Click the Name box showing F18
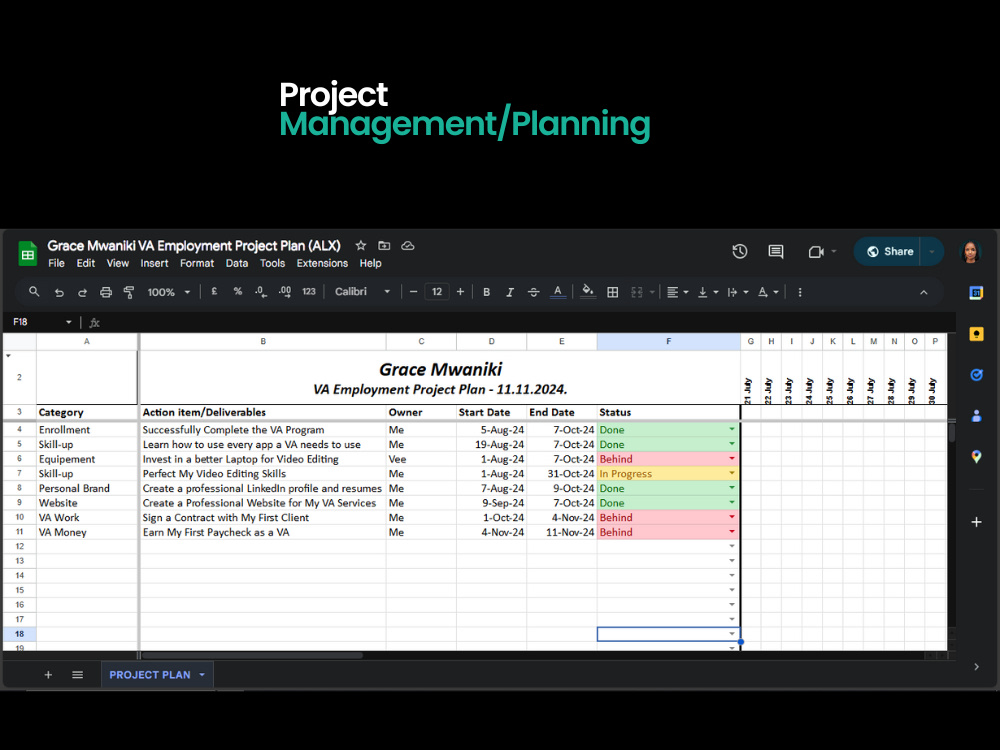The height and width of the screenshot is (750, 1000). pos(41,322)
